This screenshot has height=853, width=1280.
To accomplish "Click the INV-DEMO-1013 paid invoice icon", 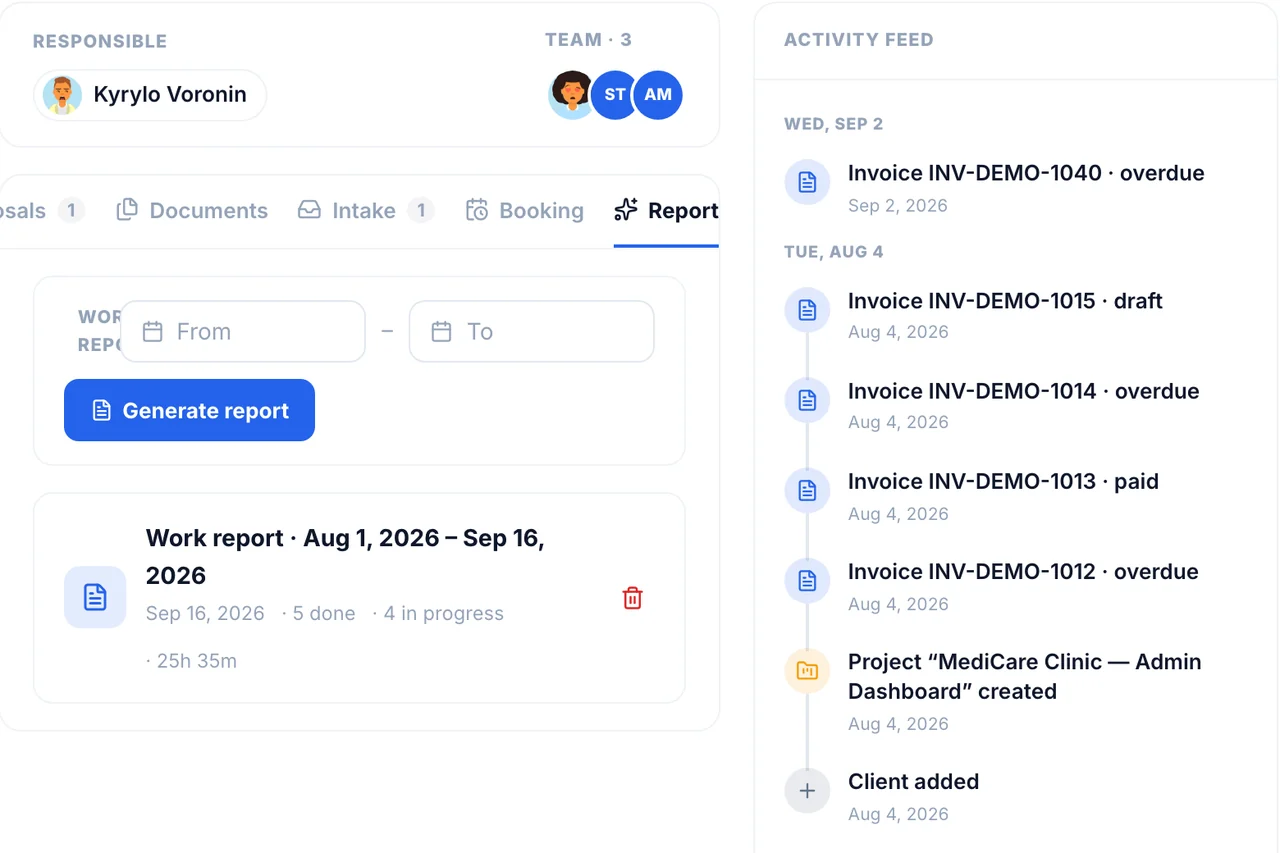I will click(x=807, y=490).
